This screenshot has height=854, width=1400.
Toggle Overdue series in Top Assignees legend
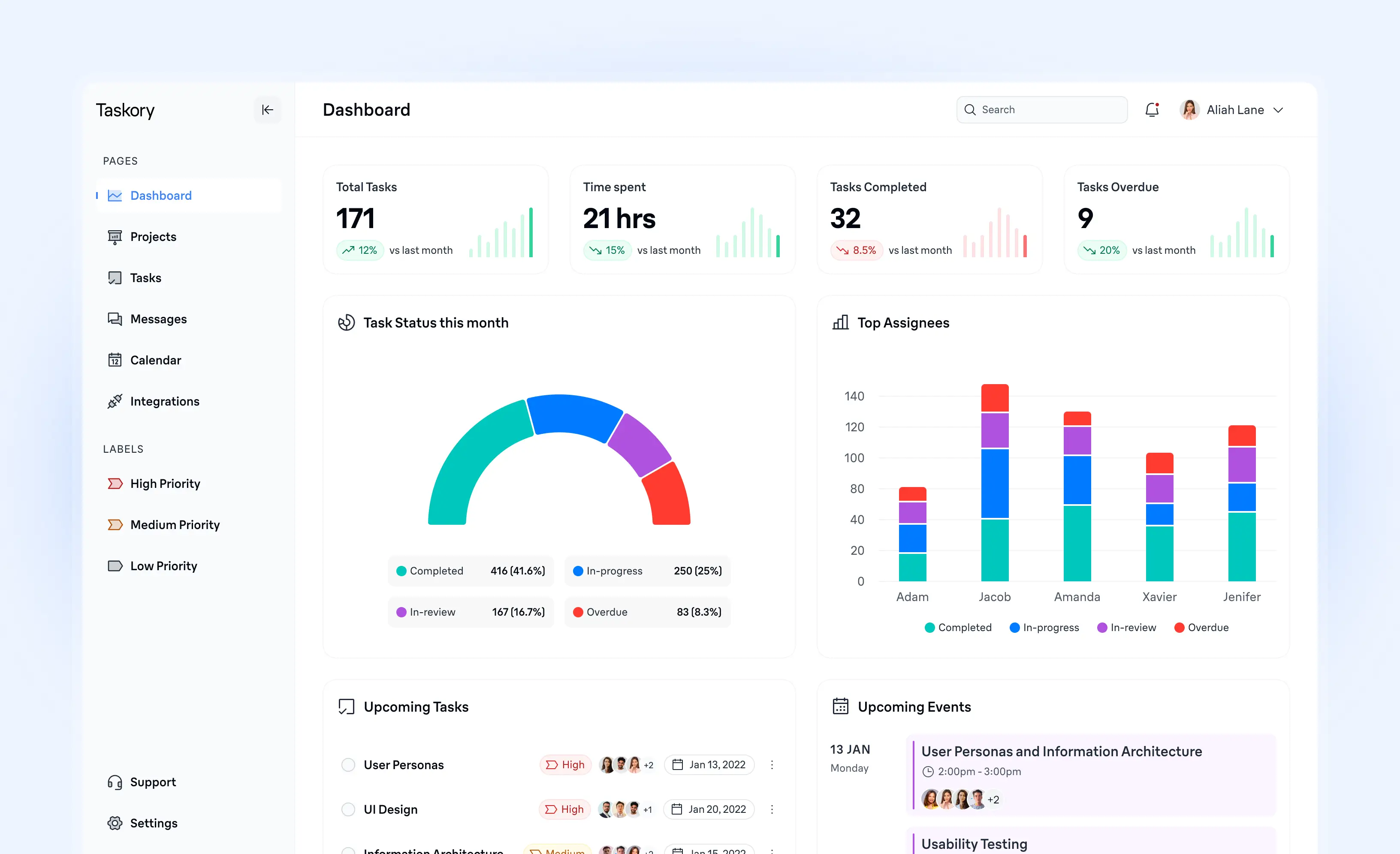1201,628
